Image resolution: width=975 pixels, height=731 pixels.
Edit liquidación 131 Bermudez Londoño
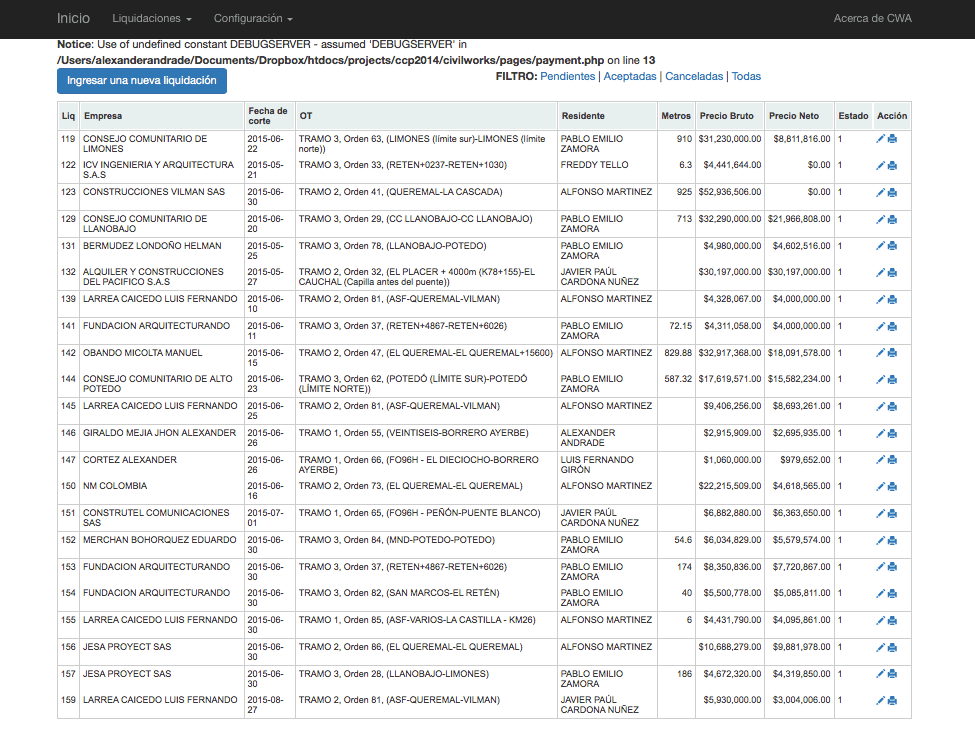click(880, 246)
